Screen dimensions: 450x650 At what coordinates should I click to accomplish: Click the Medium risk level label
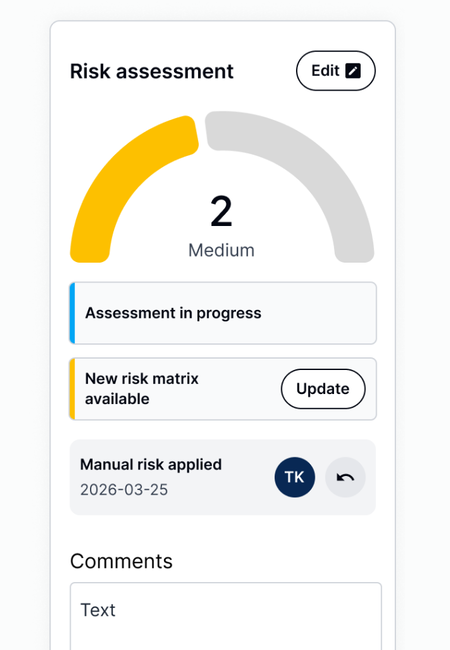tap(221, 250)
